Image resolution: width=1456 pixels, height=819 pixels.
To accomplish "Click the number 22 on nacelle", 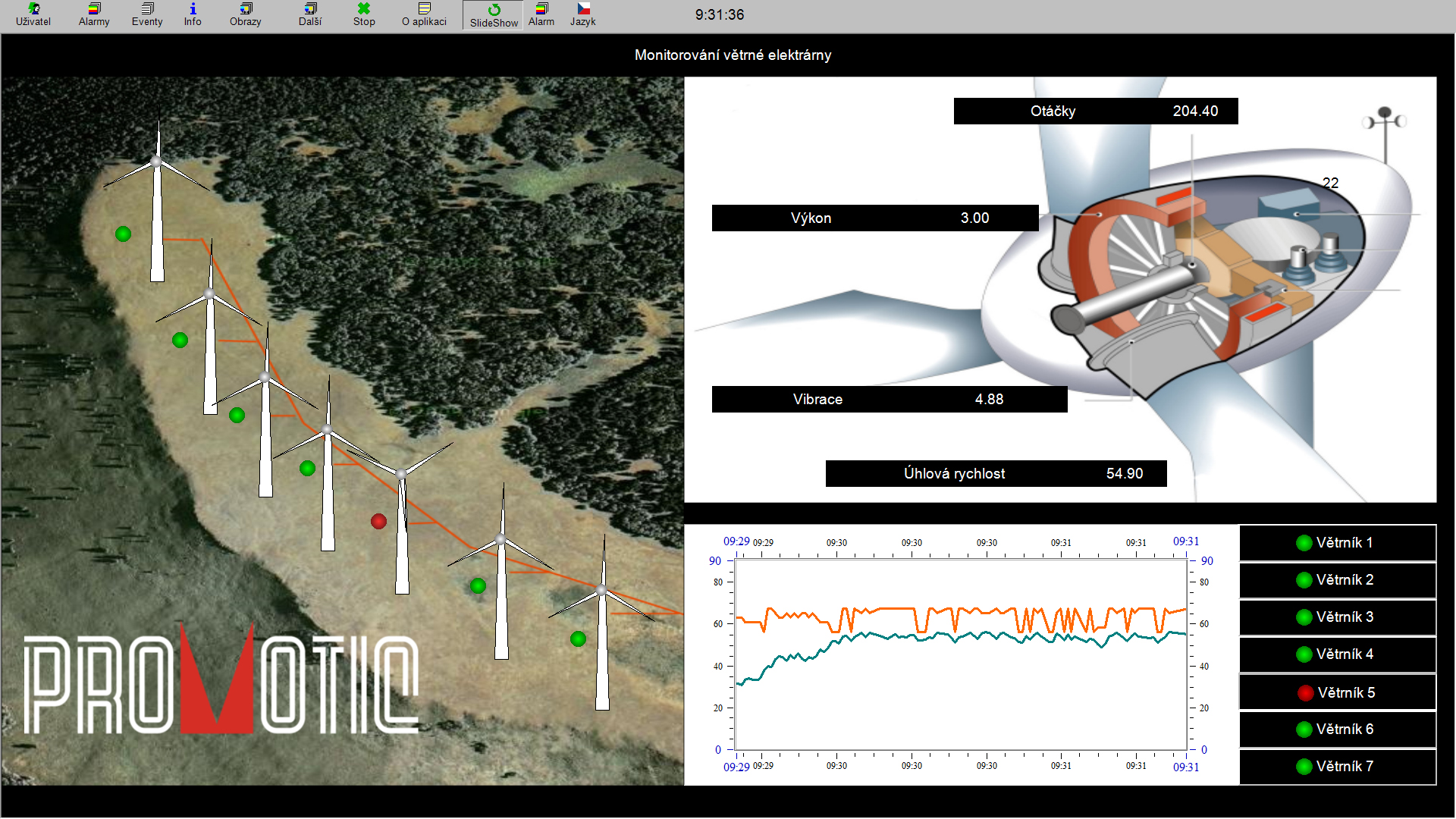I will [x=1330, y=183].
